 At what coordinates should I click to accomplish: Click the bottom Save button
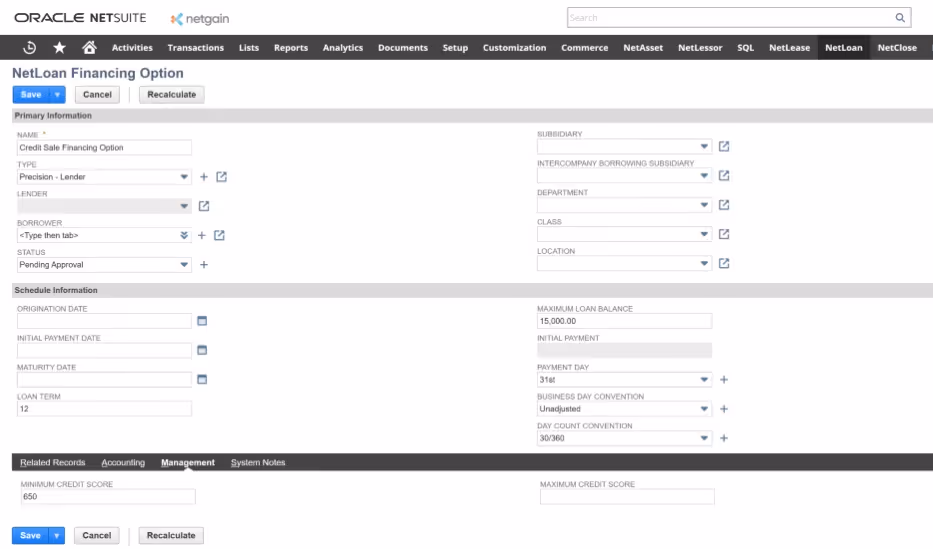(x=30, y=536)
